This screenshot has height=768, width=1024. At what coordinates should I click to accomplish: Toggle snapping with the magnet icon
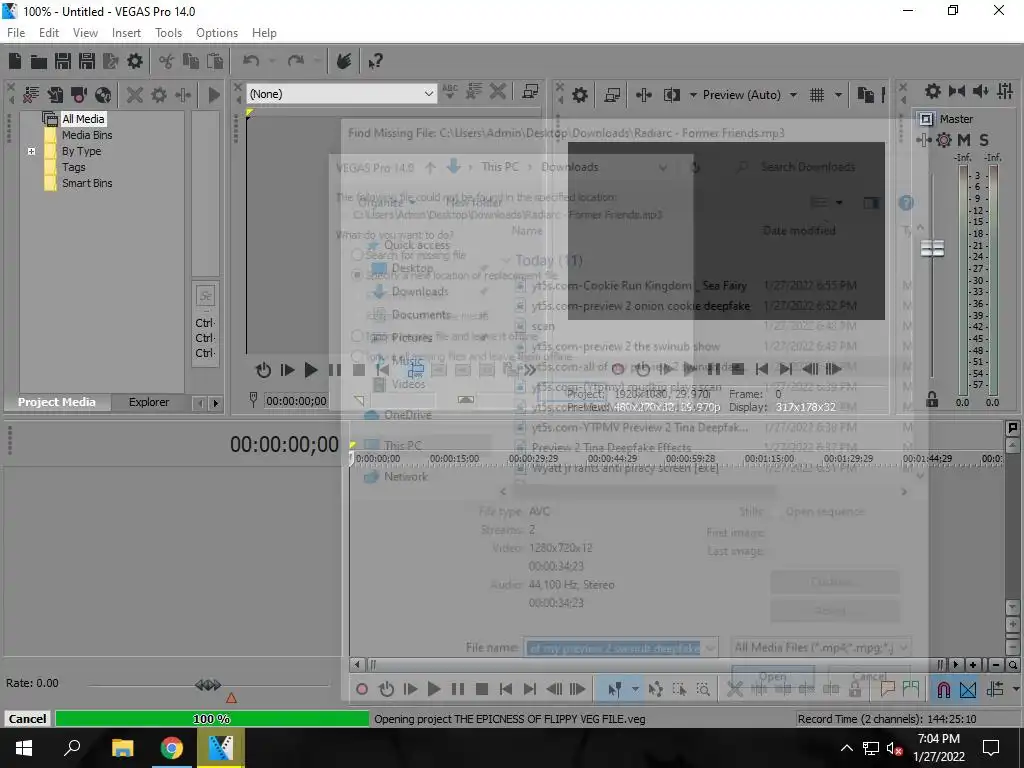944,689
